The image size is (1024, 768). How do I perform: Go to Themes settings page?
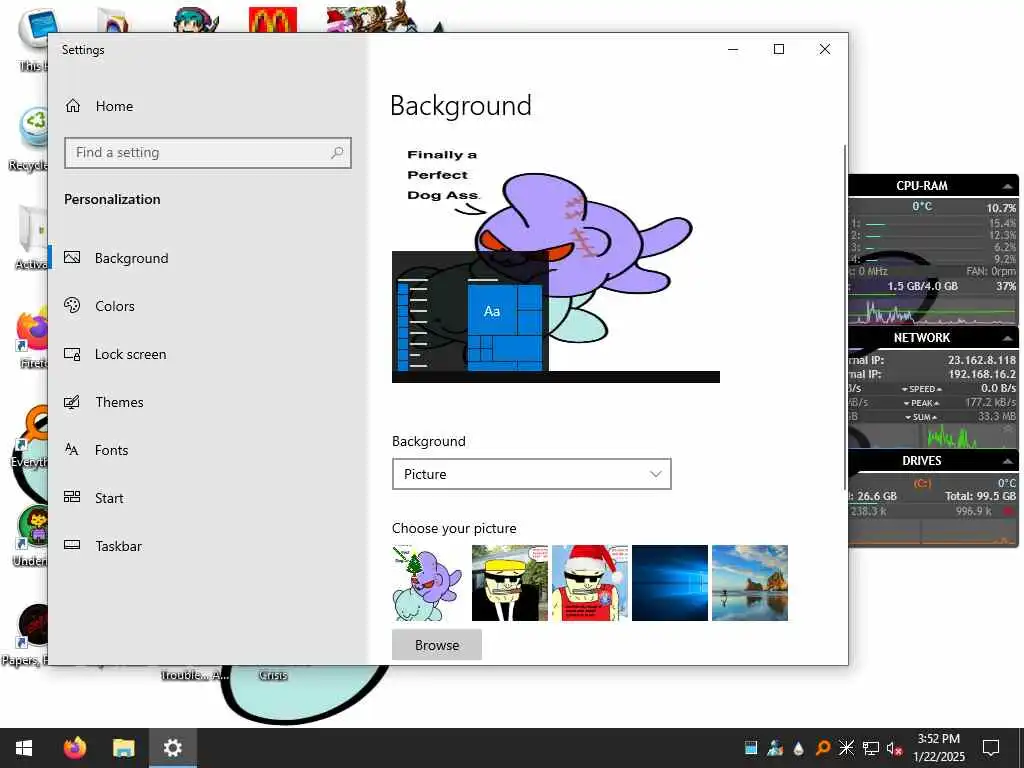click(120, 402)
